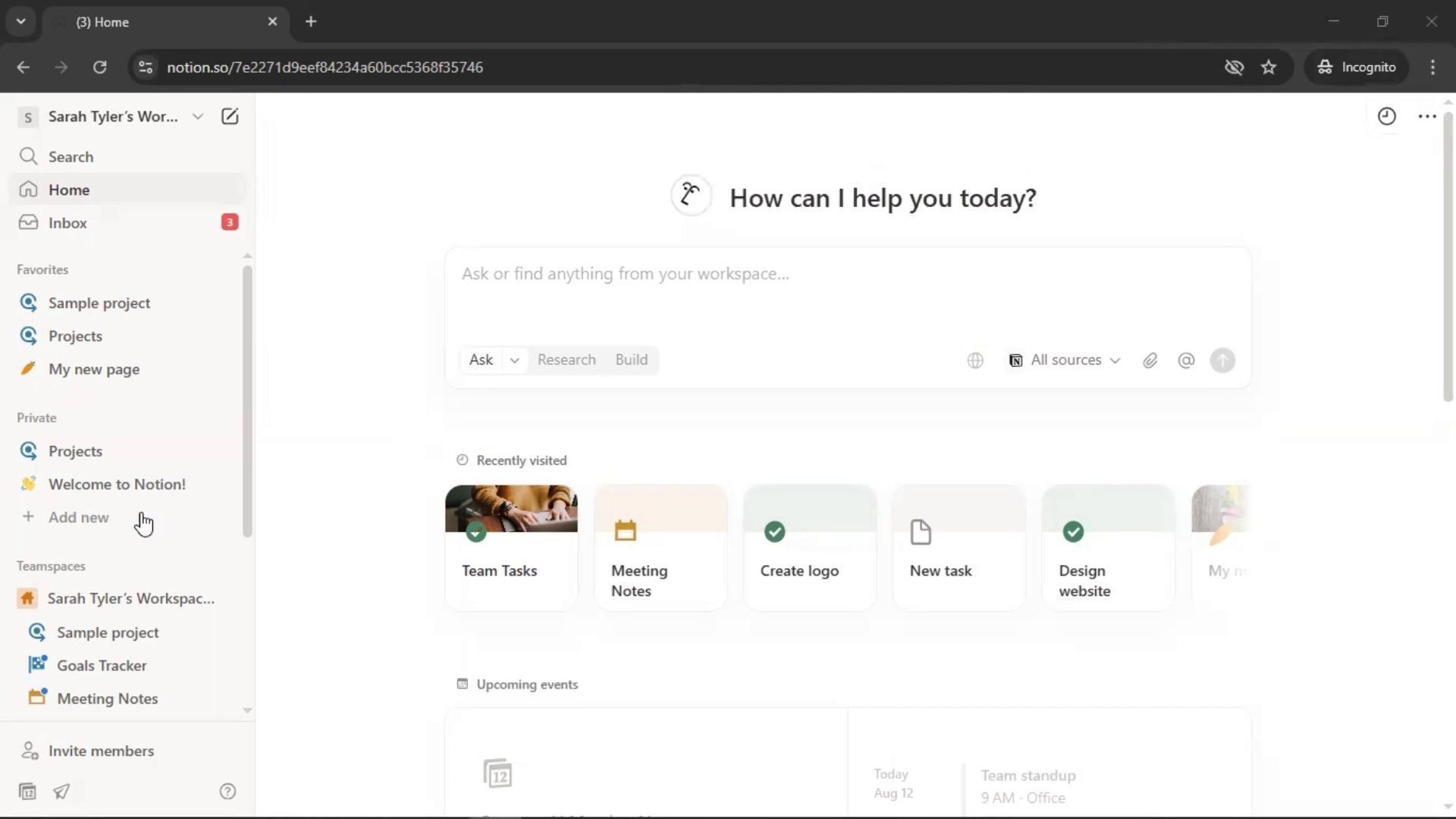Viewport: 1456px width, 819px height.
Task: Click the crossed-out eye icon in the address bar
Action: click(1234, 67)
